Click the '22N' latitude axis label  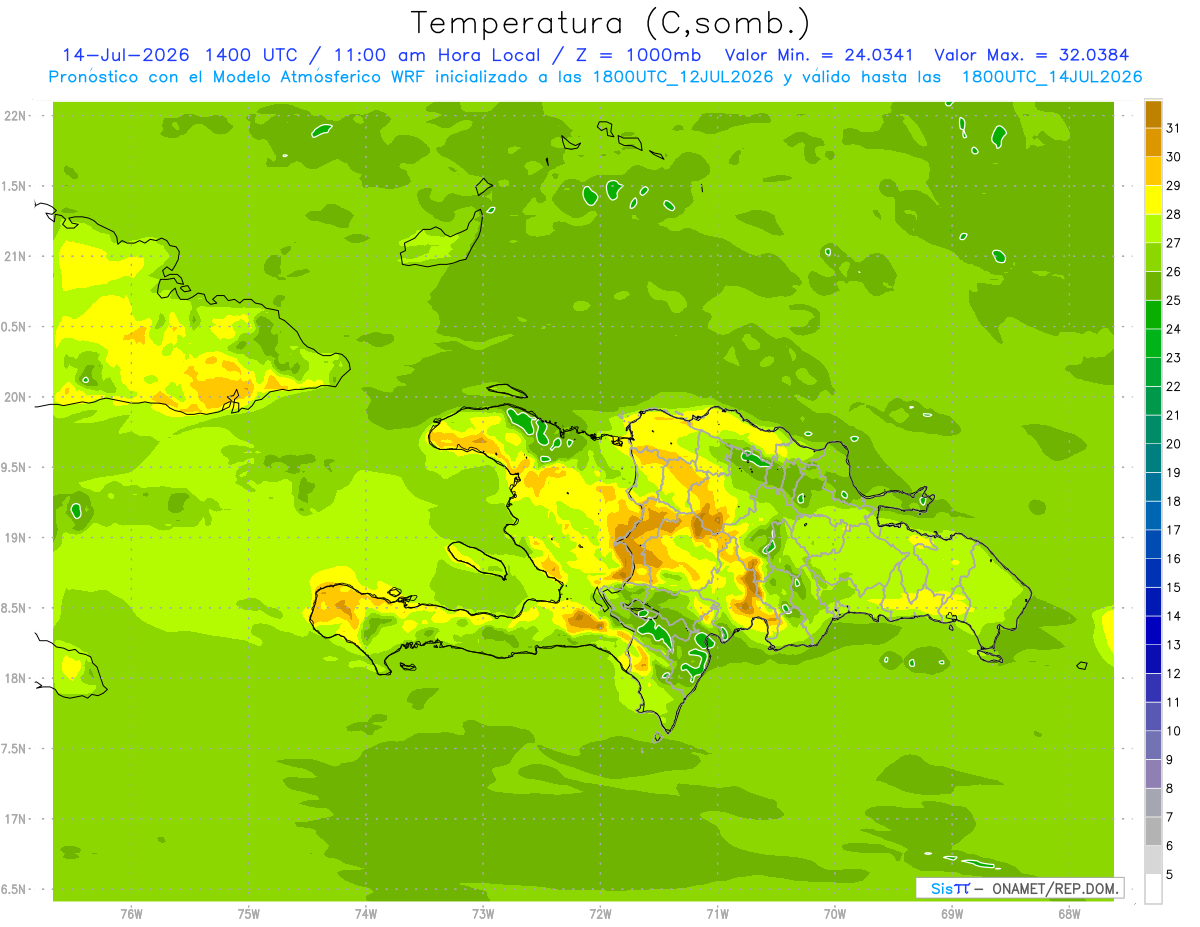[x=16, y=116]
